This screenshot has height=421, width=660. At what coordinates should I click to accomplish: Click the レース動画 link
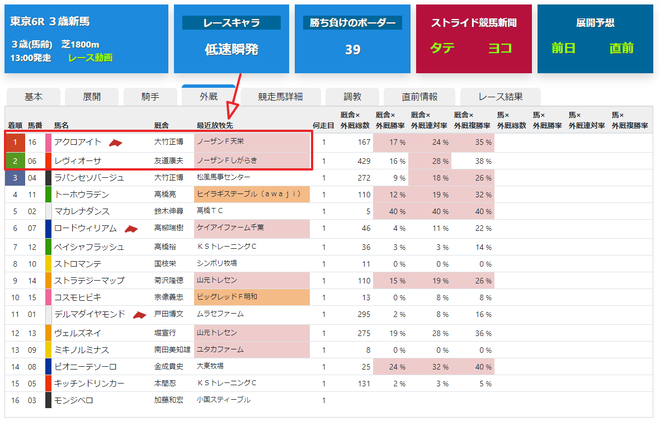pos(90,58)
